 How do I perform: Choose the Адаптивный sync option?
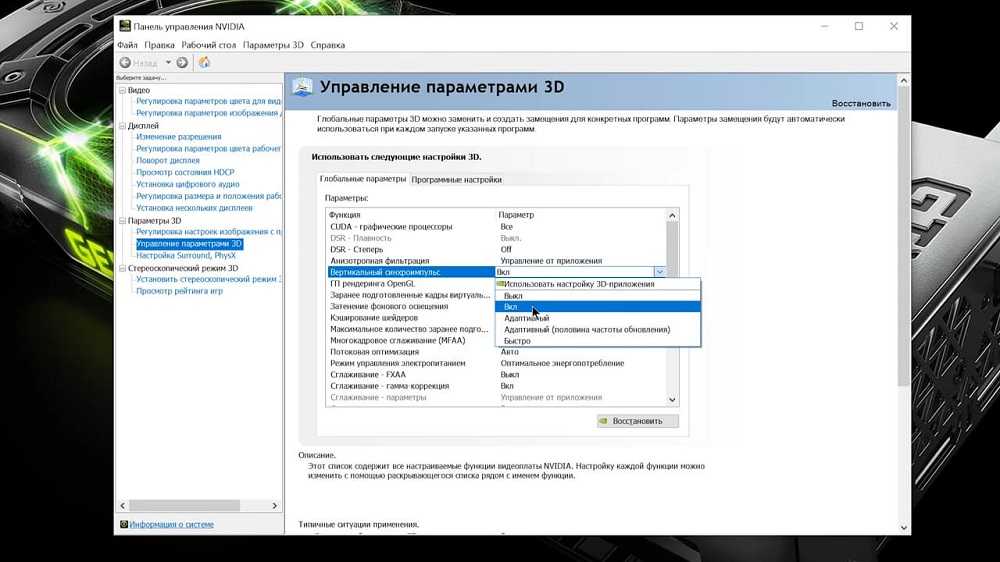click(526, 318)
